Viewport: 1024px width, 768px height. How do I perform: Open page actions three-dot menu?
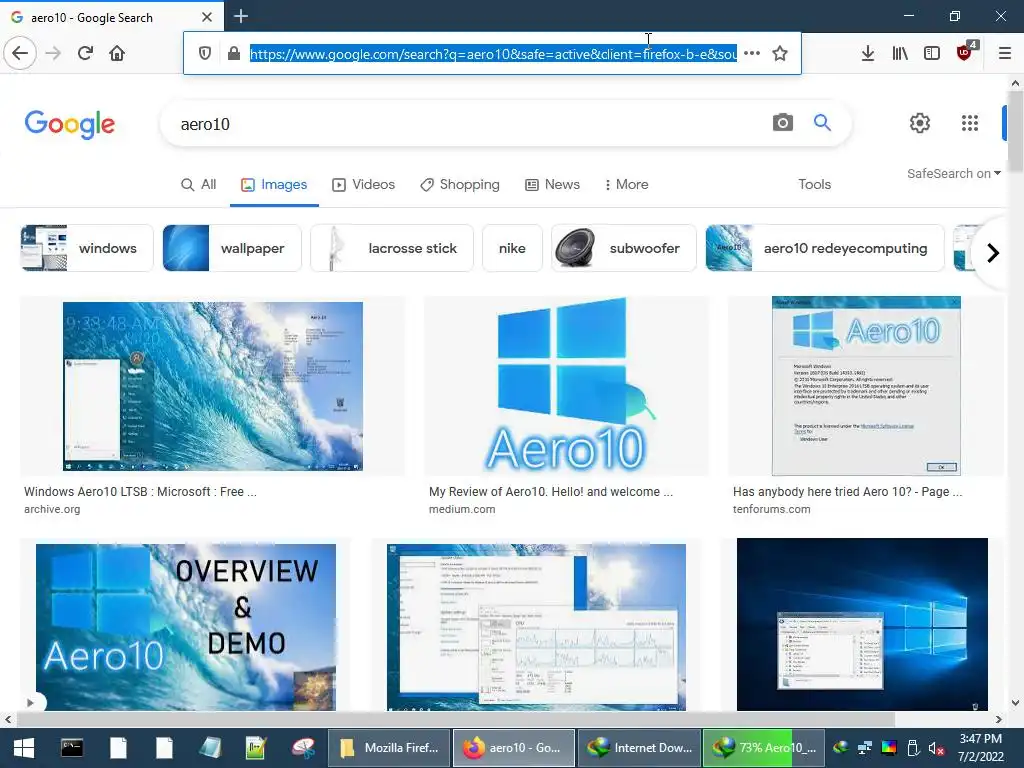752,53
